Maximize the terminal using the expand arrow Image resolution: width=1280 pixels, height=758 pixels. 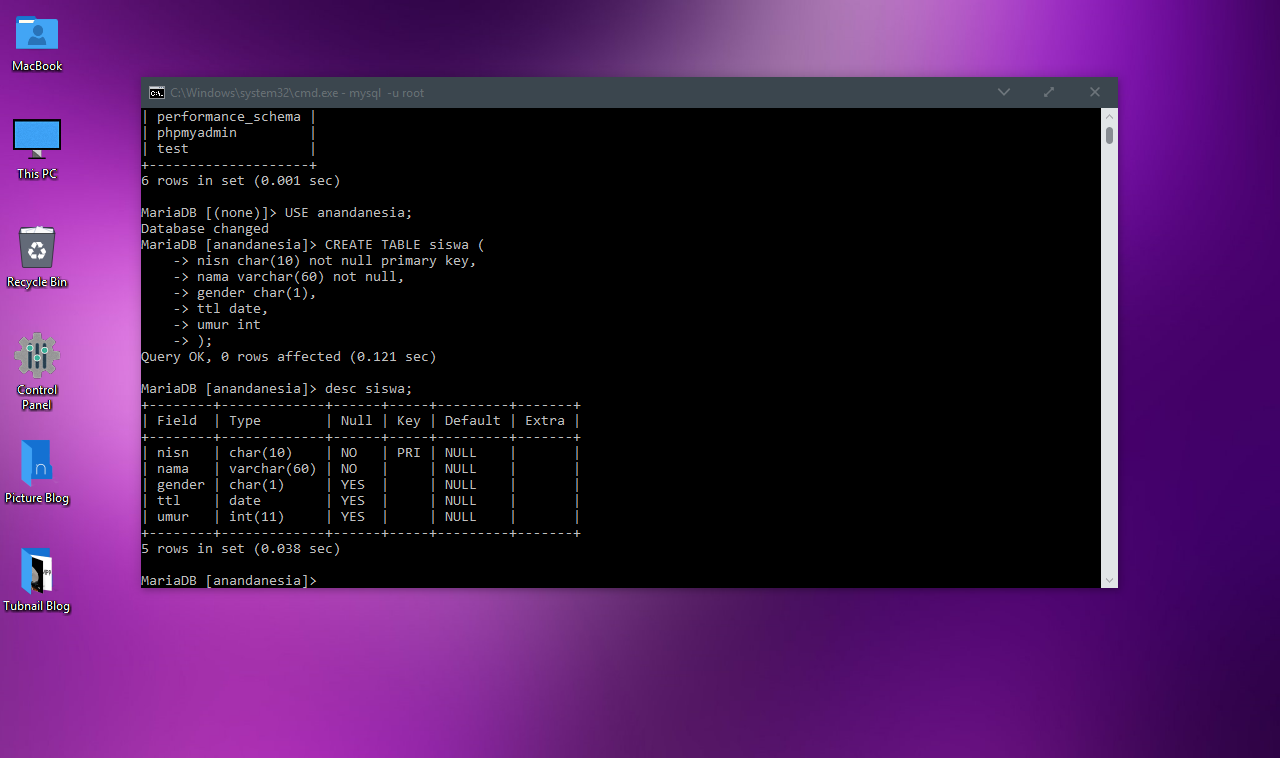(x=1048, y=92)
